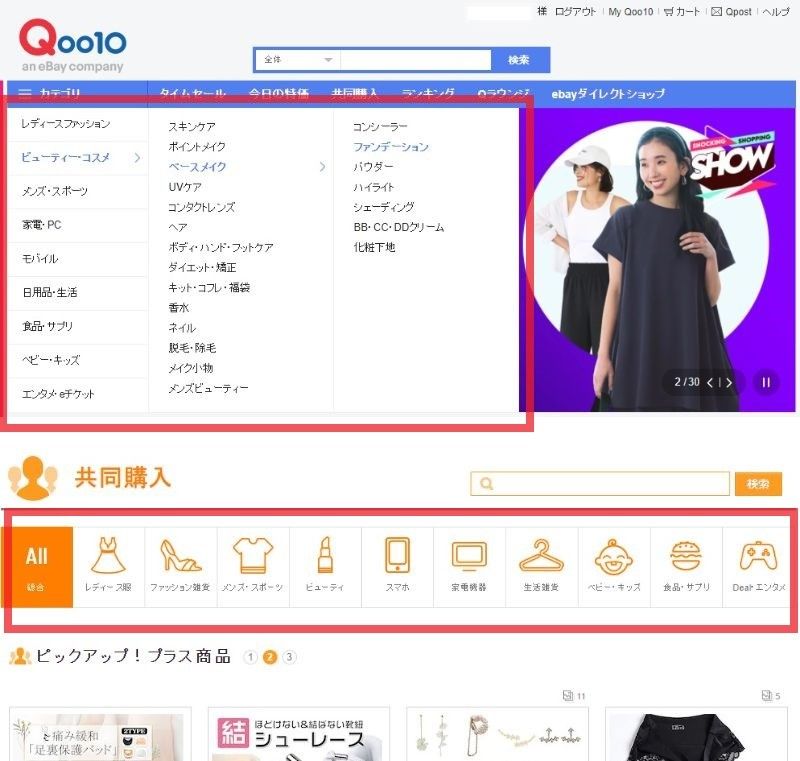Focus the 共同購入 search field
800x761 pixels.
click(600, 484)
